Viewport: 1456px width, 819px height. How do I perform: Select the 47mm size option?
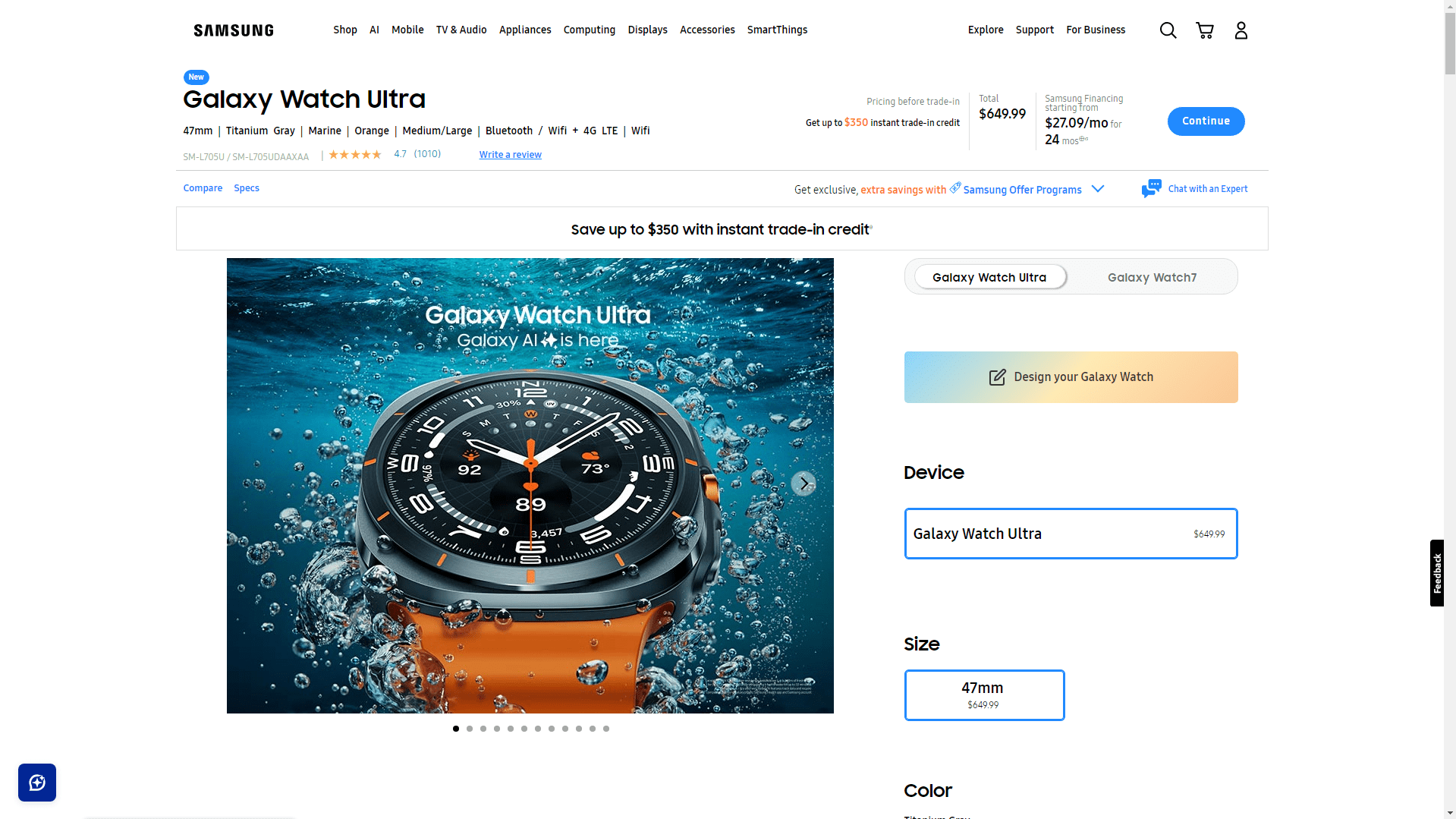click(984, 695)
